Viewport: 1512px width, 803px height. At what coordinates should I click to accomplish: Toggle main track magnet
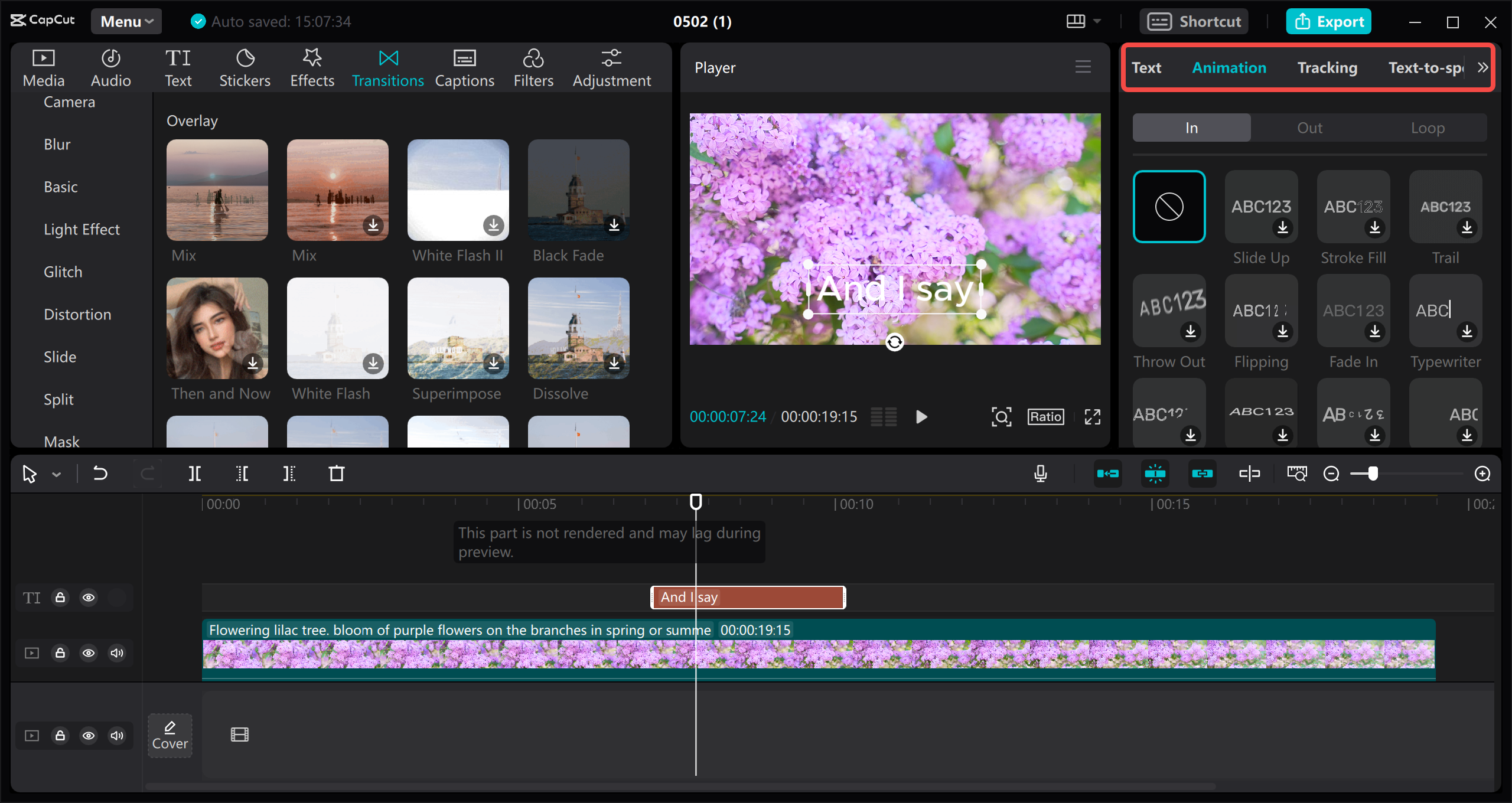pos(1107,474)
